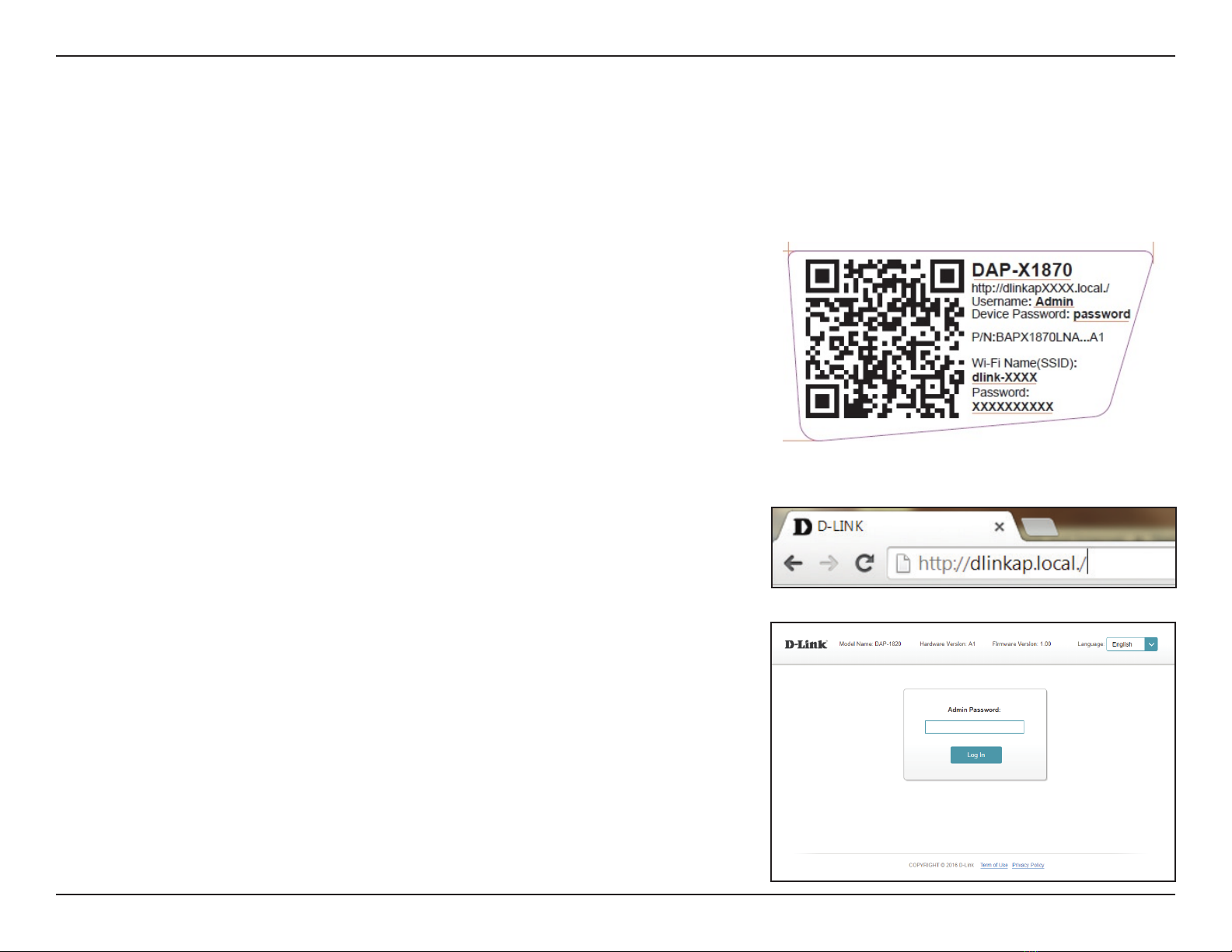Reload the page with refresh icon

(x=864, y=563)
